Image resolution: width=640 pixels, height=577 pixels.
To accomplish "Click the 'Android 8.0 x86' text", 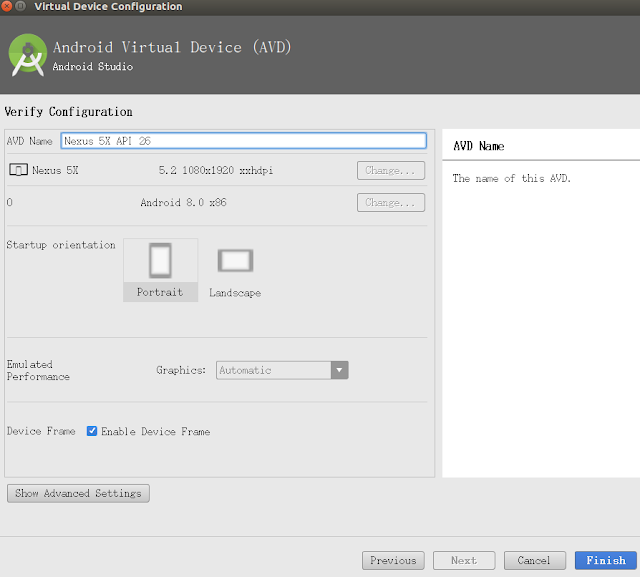I will 183,202.
